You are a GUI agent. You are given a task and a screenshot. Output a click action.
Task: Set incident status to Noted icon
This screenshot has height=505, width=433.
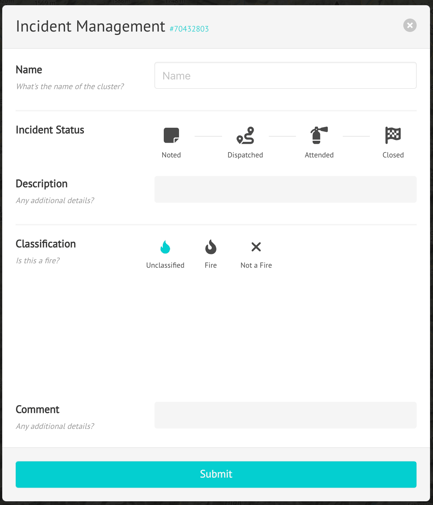click(x=171, y=135)
